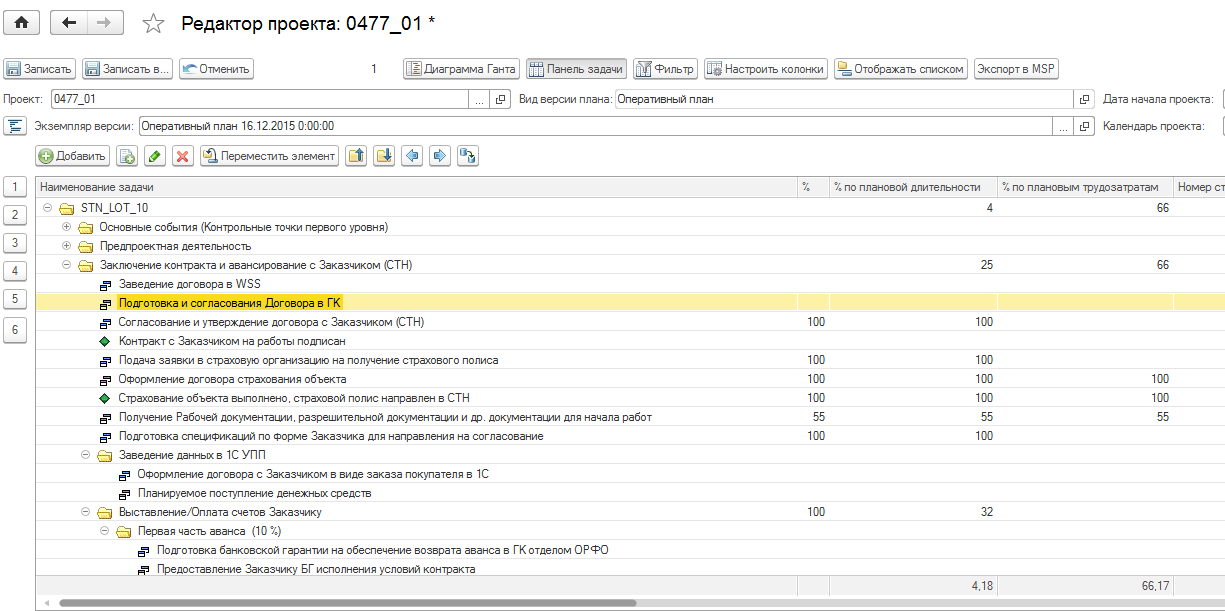Expand the Предпроектная деятельность node
The width and height of the screenshot is (1225, 611).
tap(67, 246)
